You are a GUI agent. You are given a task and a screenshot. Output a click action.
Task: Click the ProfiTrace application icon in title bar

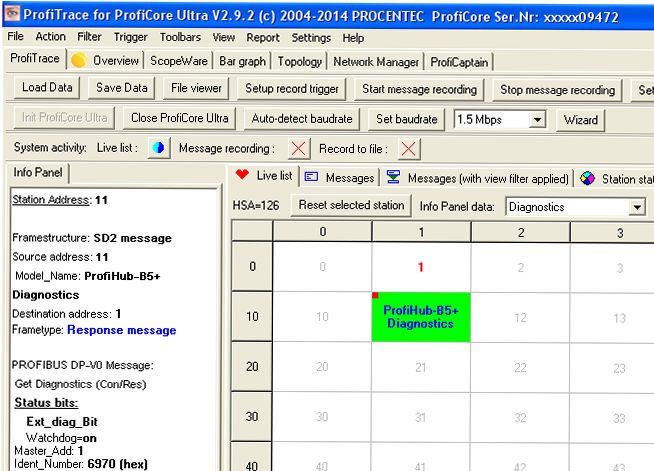pos(12,13)
